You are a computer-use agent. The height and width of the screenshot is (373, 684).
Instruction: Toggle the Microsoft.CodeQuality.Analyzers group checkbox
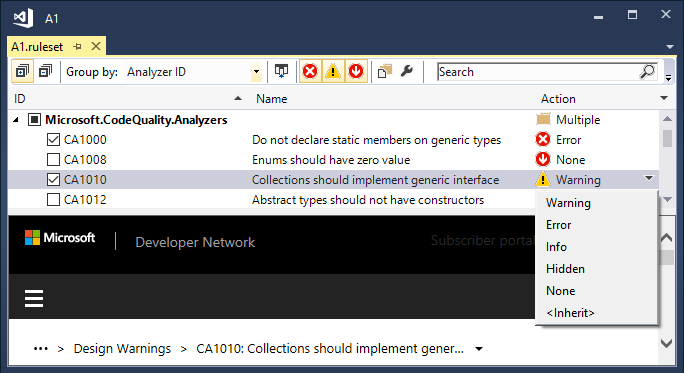pos(34,120)
